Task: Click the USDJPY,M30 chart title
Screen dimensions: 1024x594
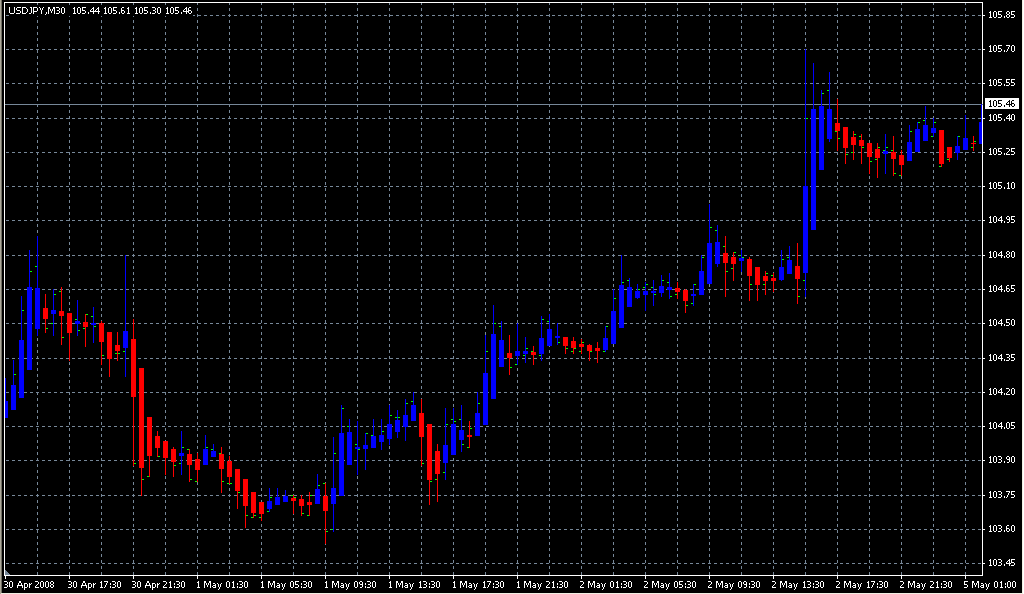Action: (37, 11)
